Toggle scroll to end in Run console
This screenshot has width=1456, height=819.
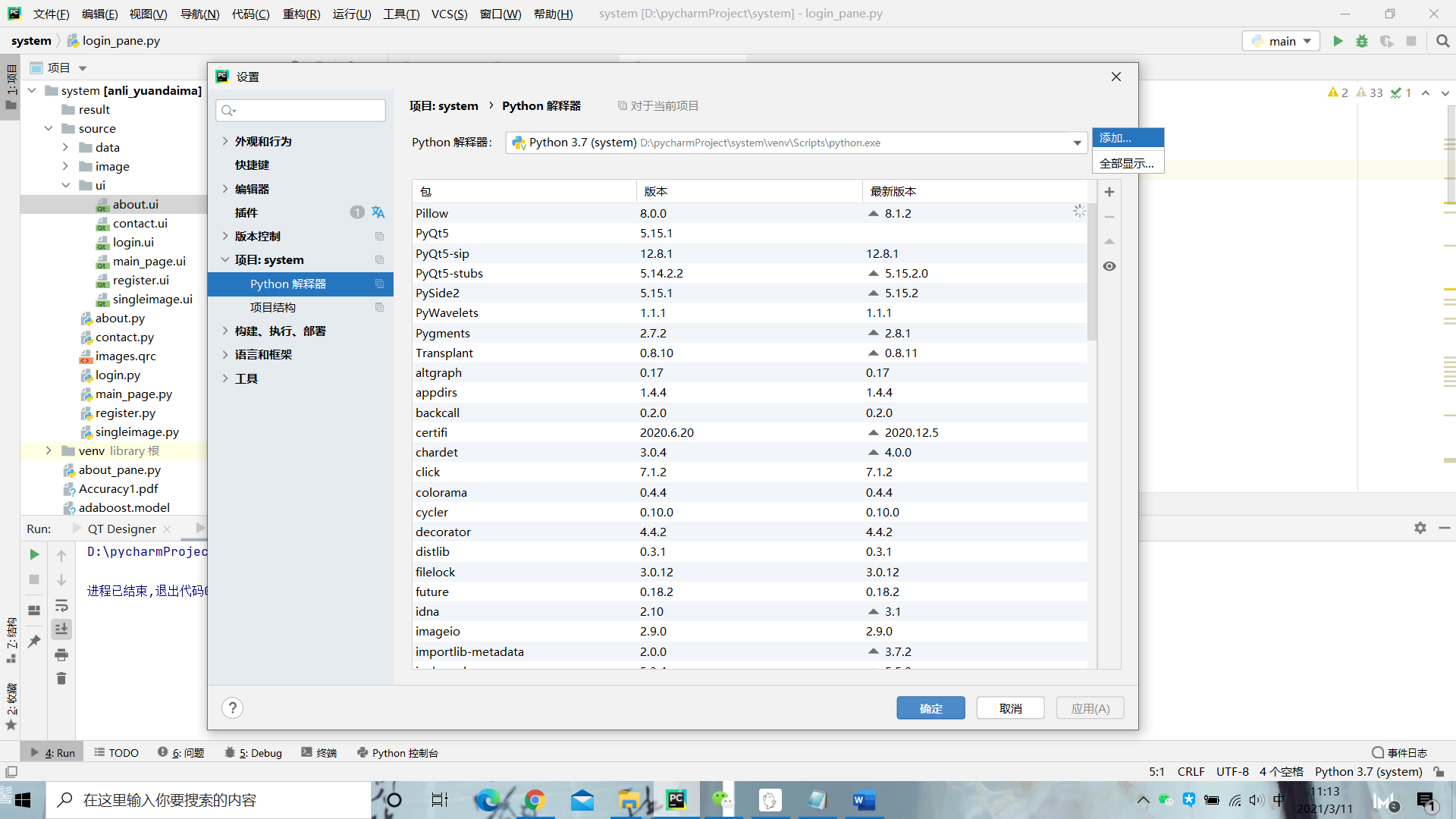pos(61,629)
